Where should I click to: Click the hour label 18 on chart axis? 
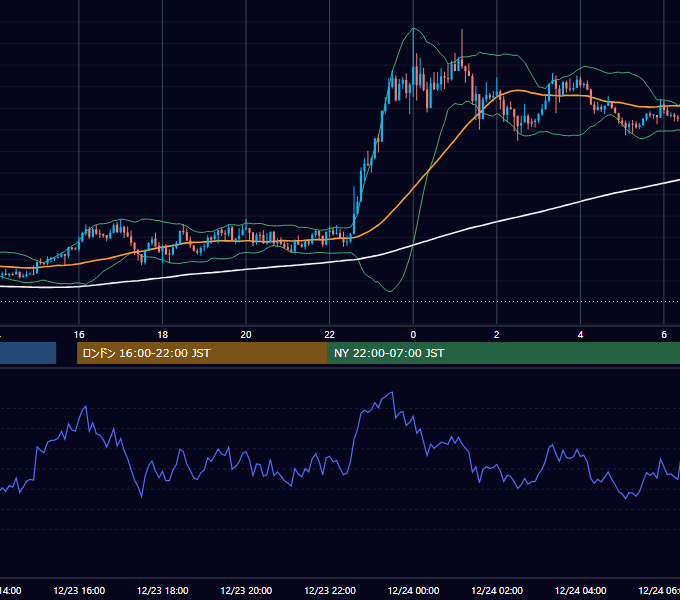click(x=163, y=335)
